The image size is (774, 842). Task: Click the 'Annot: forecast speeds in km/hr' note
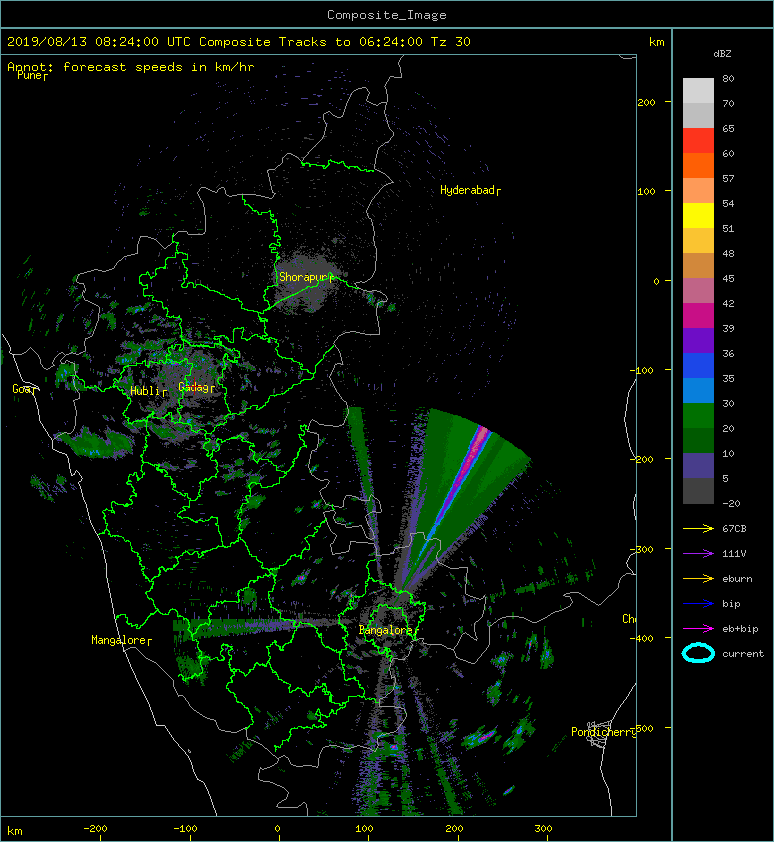pyautogui.click(x=131, y=67)
